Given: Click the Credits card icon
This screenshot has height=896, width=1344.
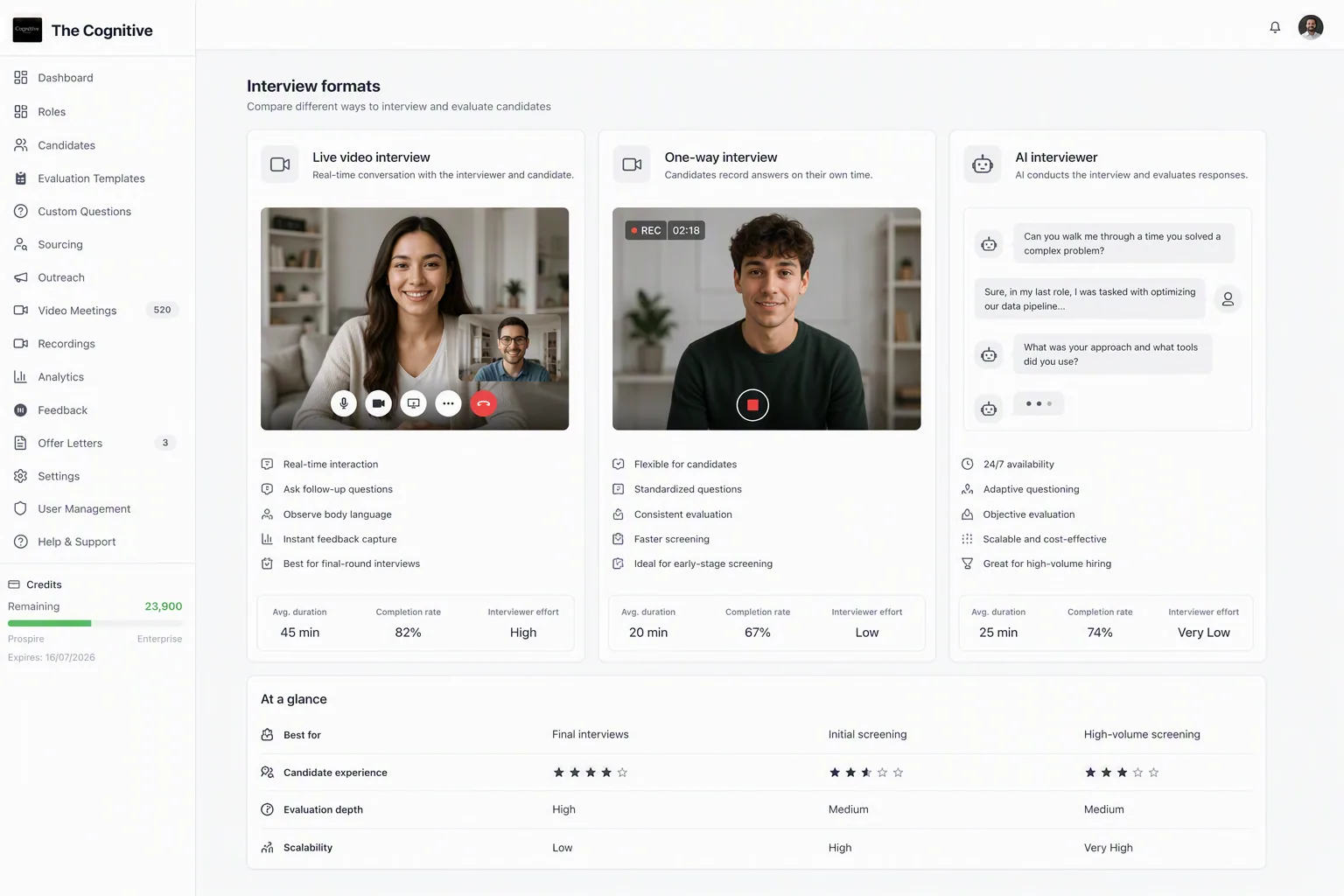Looking at the screenshot, I should coord(14,584).
